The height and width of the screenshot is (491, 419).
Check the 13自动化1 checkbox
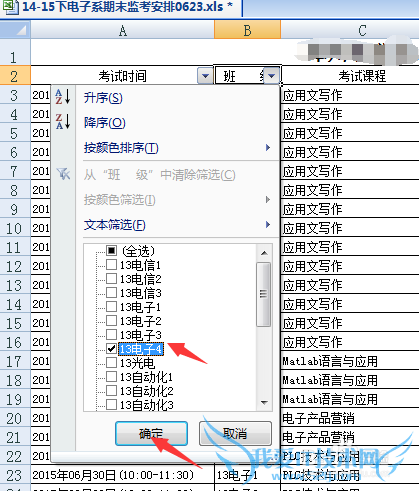click(111, 377)
